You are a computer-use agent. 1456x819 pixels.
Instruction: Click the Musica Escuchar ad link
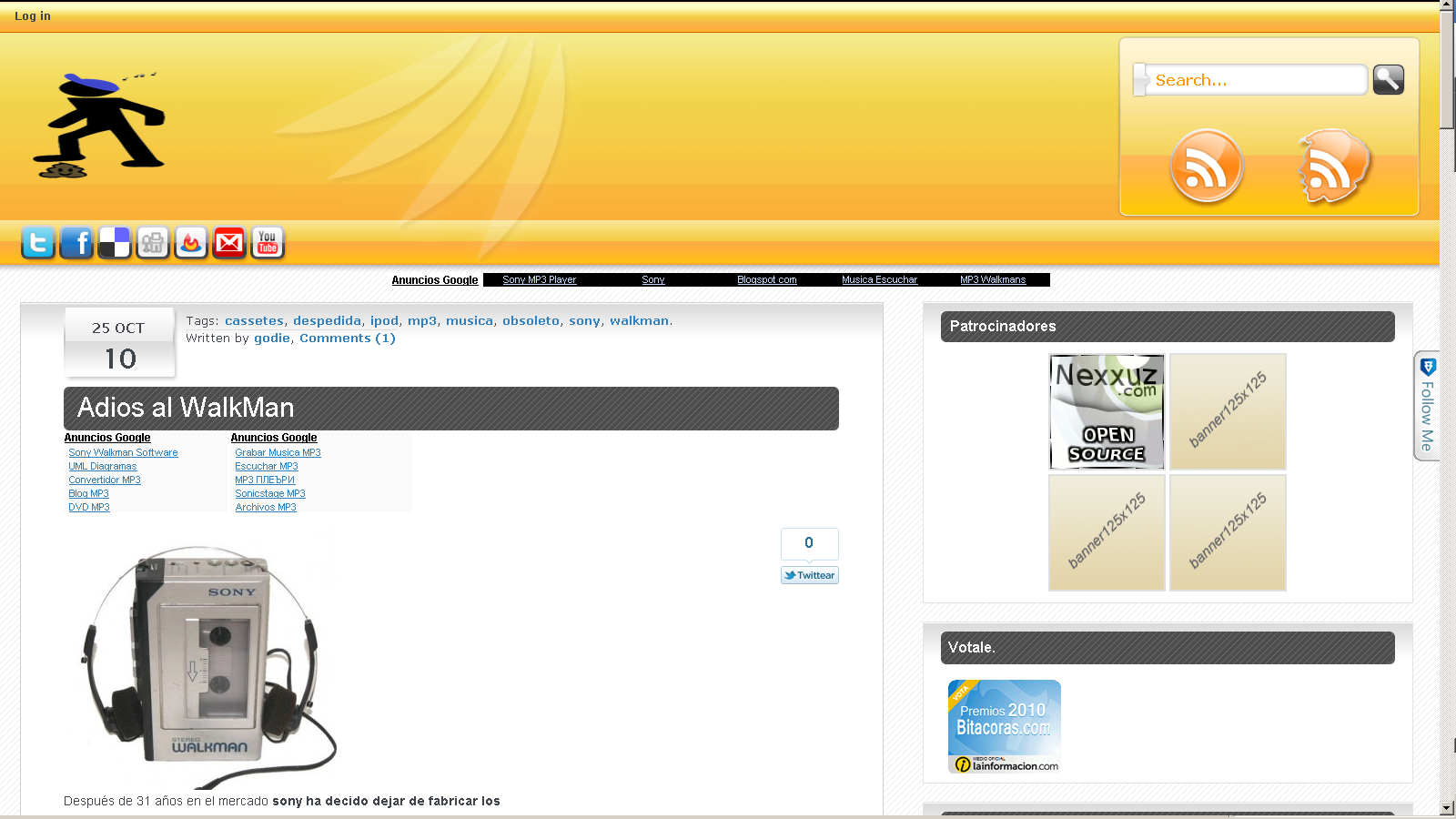click(x=879, y=280)
